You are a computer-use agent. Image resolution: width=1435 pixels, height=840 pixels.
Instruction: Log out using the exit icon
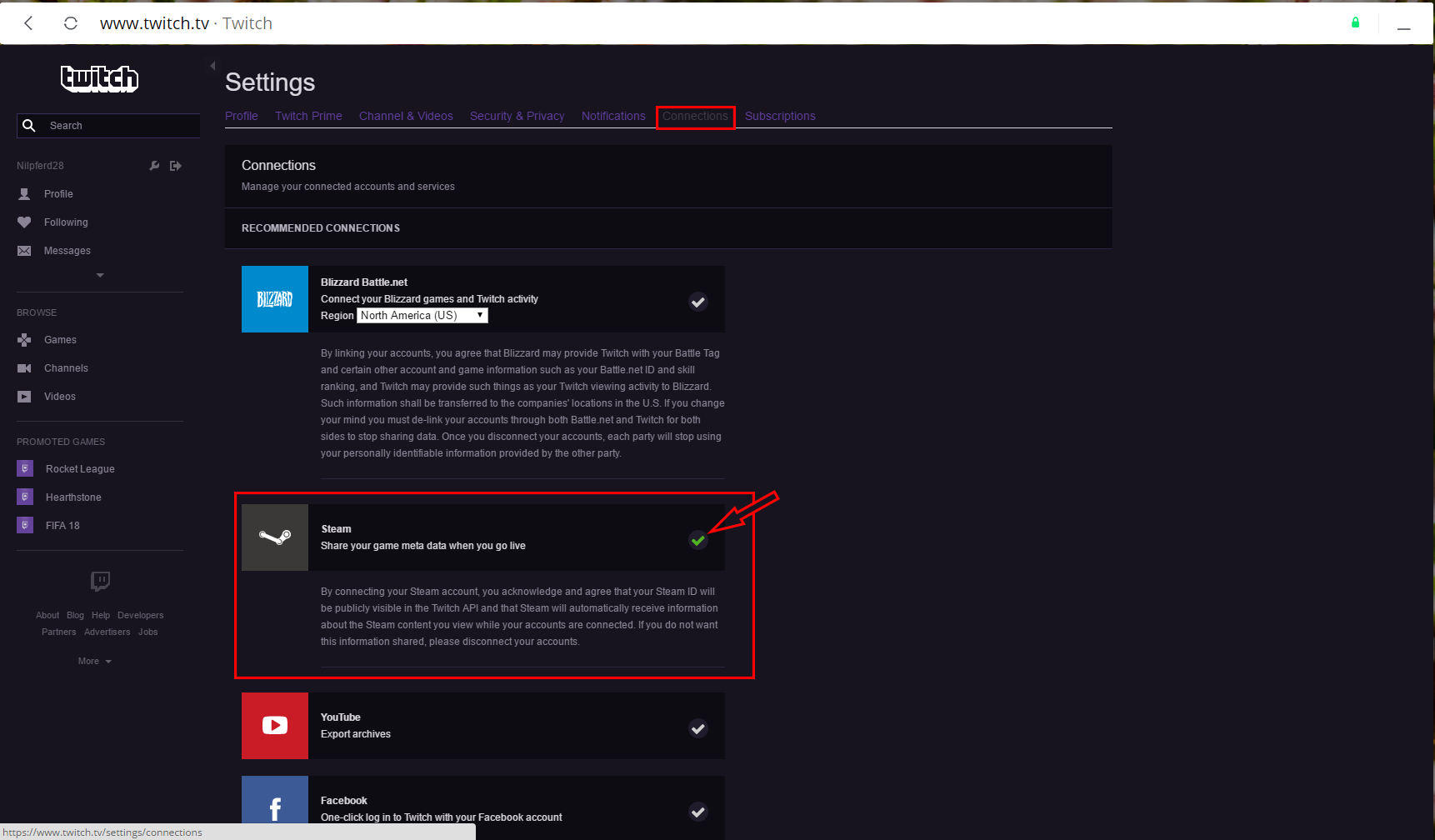[176, 166]
